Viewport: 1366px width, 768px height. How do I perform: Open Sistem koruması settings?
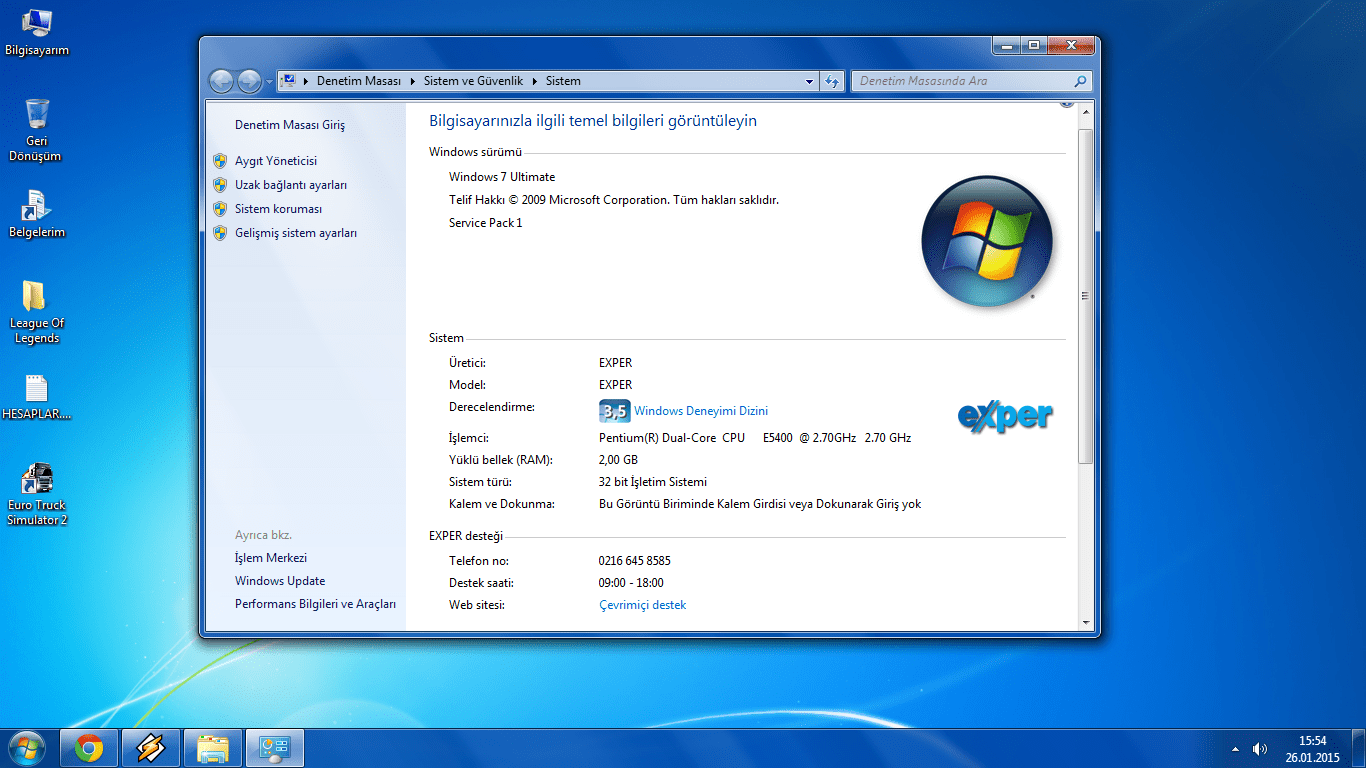[279, 209]
